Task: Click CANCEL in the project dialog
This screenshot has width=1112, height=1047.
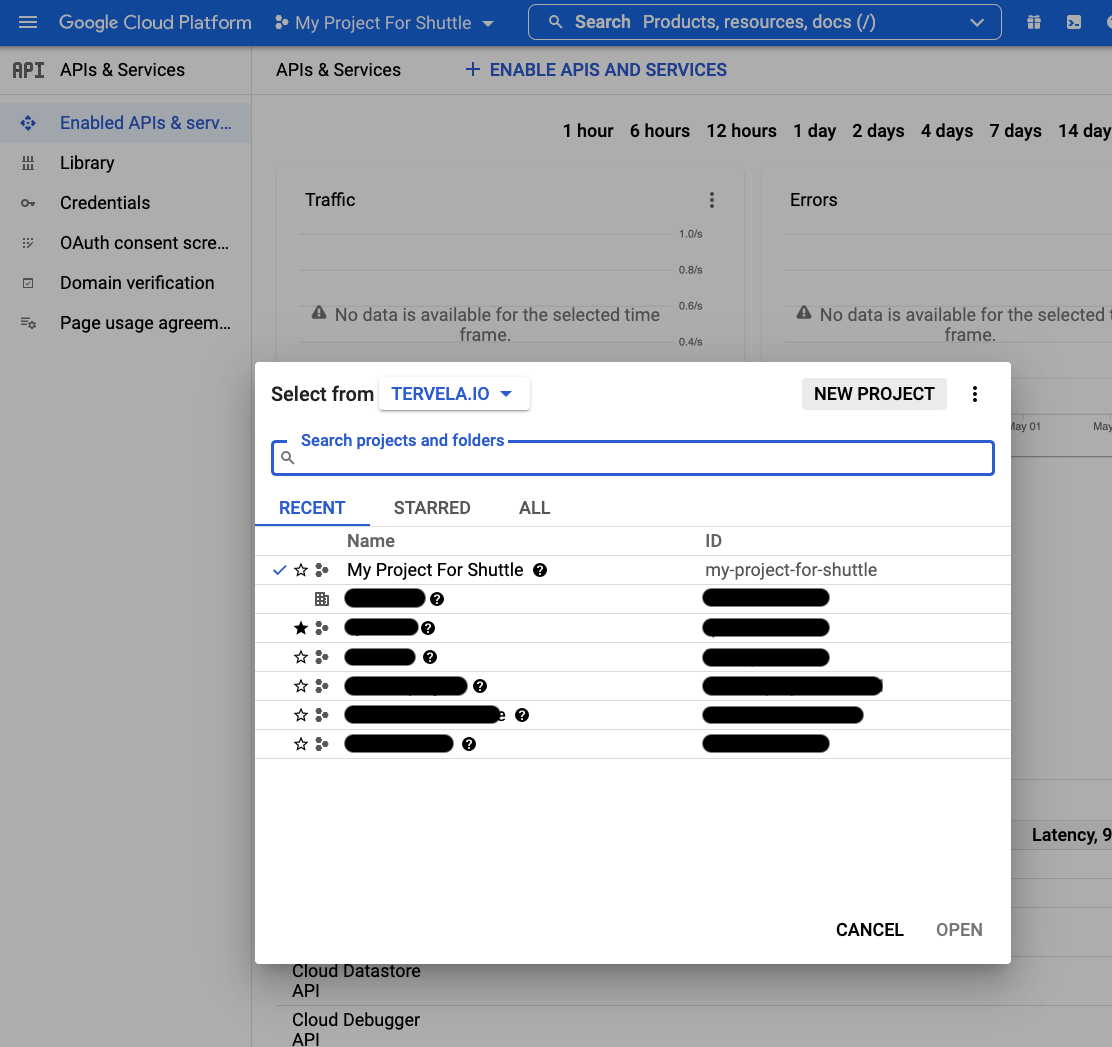Action: (x=869, y=929)
